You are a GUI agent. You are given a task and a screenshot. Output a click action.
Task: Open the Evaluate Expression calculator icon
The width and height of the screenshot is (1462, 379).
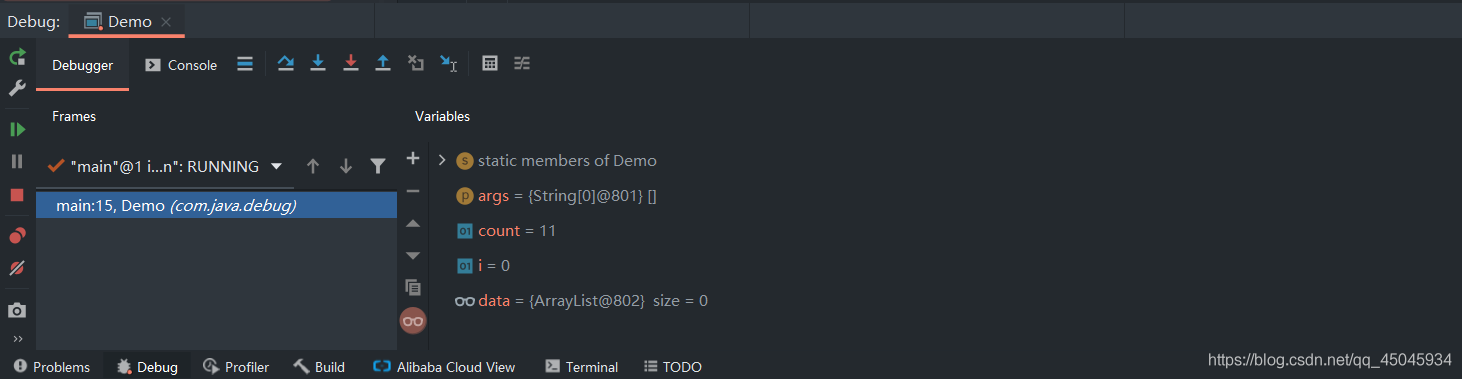point(490,64)
